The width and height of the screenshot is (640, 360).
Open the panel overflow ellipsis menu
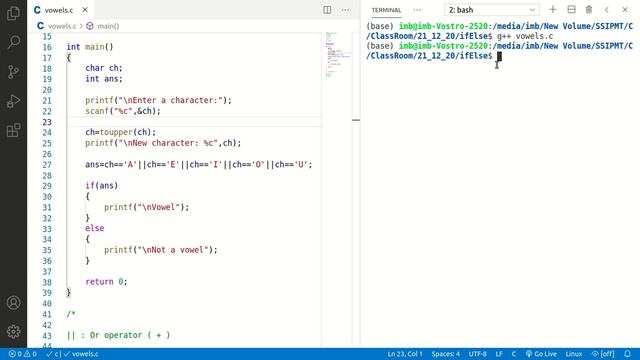click(x=417, y=10)
